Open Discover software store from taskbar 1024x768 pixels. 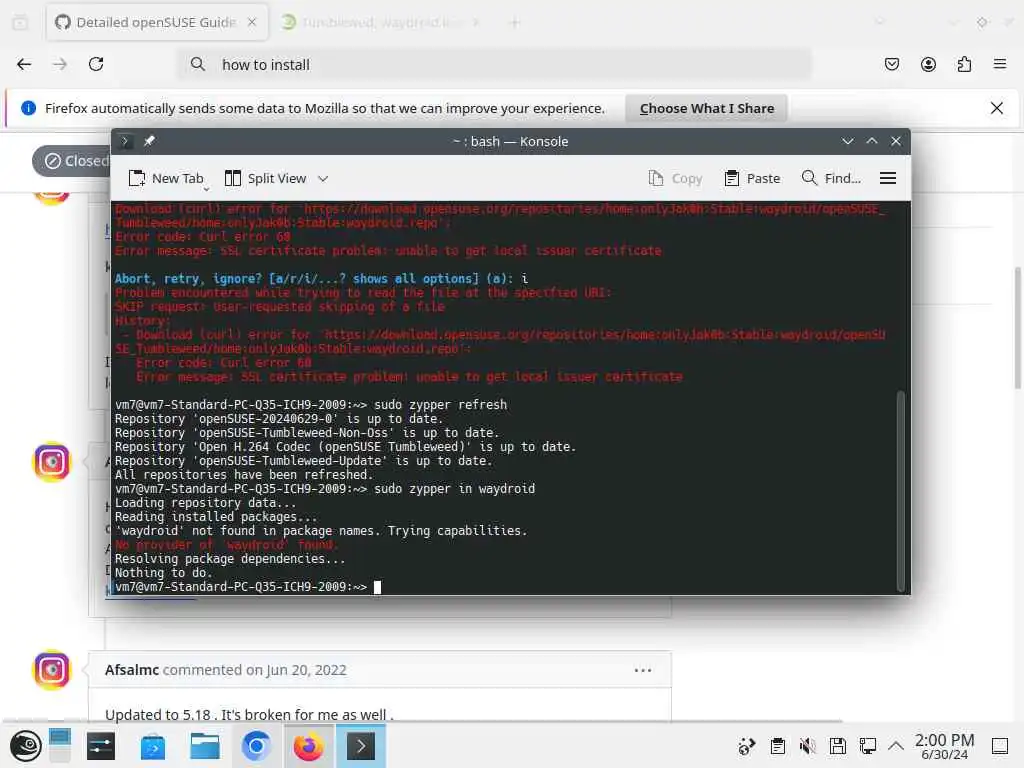click(153, 746)
